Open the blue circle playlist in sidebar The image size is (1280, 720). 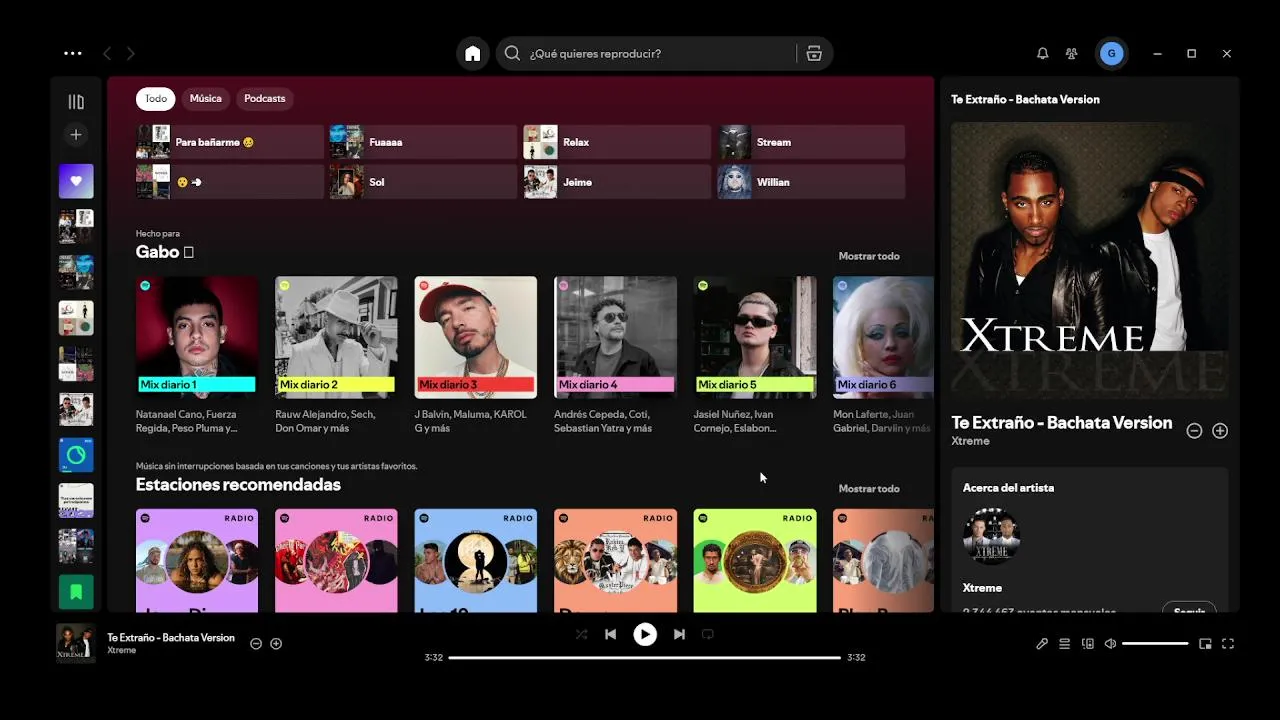coord(76,455)
